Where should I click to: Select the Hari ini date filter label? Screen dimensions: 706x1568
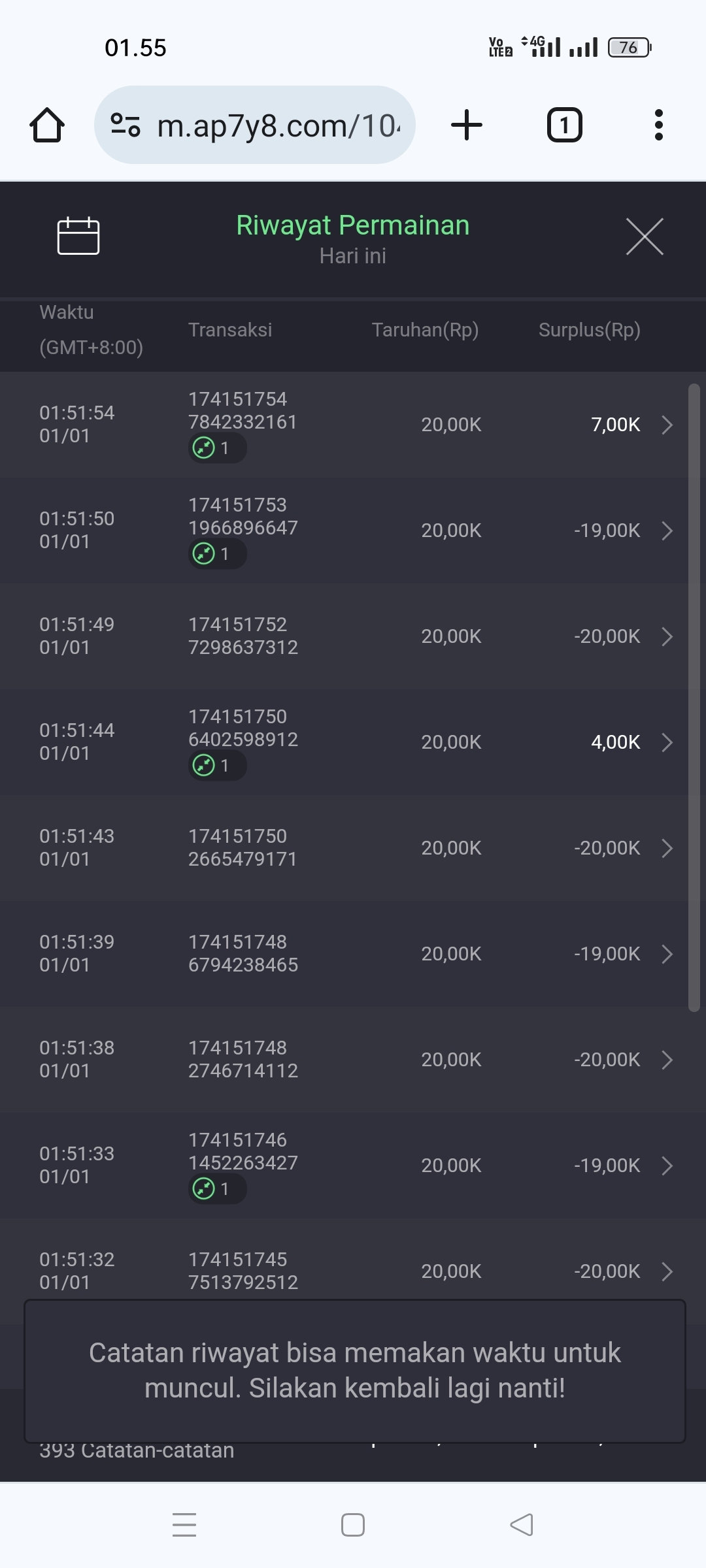pos(352,256)
